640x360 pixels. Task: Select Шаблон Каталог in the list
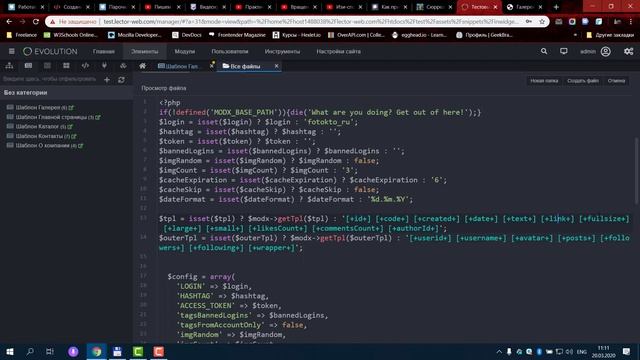click(x=37, y=127)
